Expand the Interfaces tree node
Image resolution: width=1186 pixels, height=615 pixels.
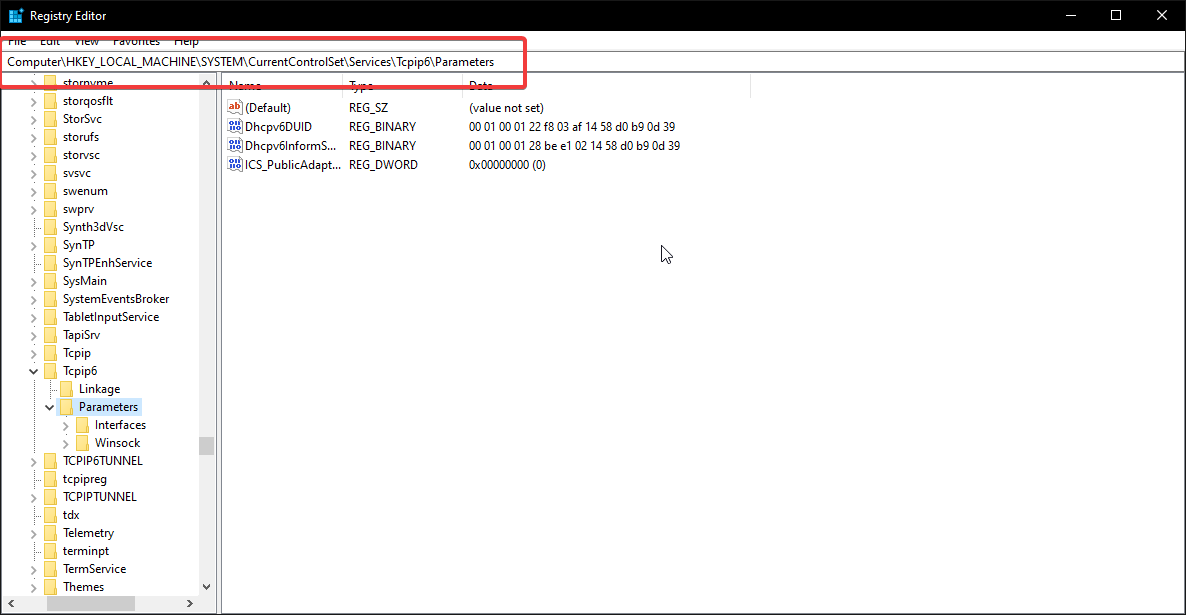(65, 426)
